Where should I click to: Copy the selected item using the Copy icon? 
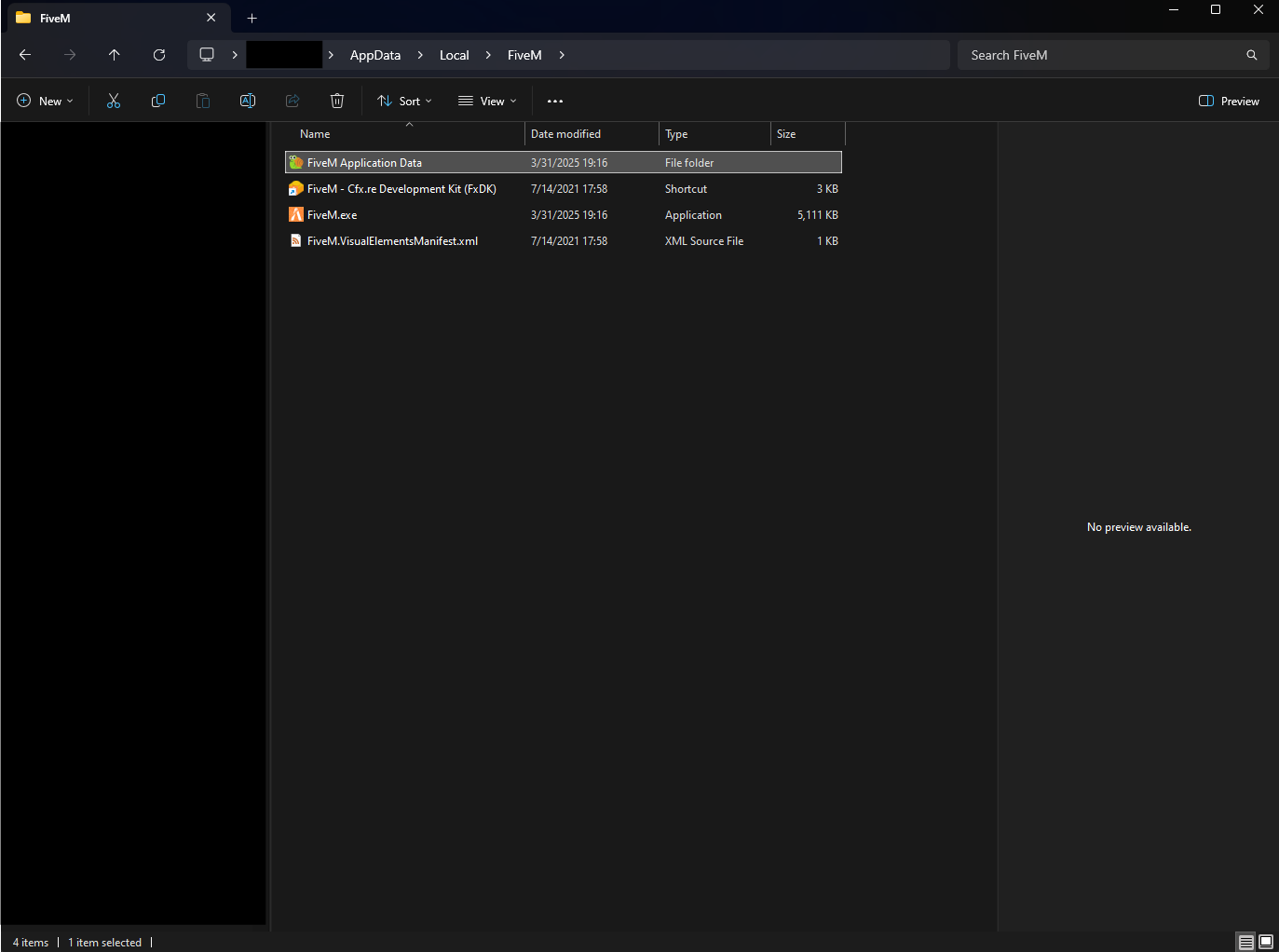tap(157, 101)
